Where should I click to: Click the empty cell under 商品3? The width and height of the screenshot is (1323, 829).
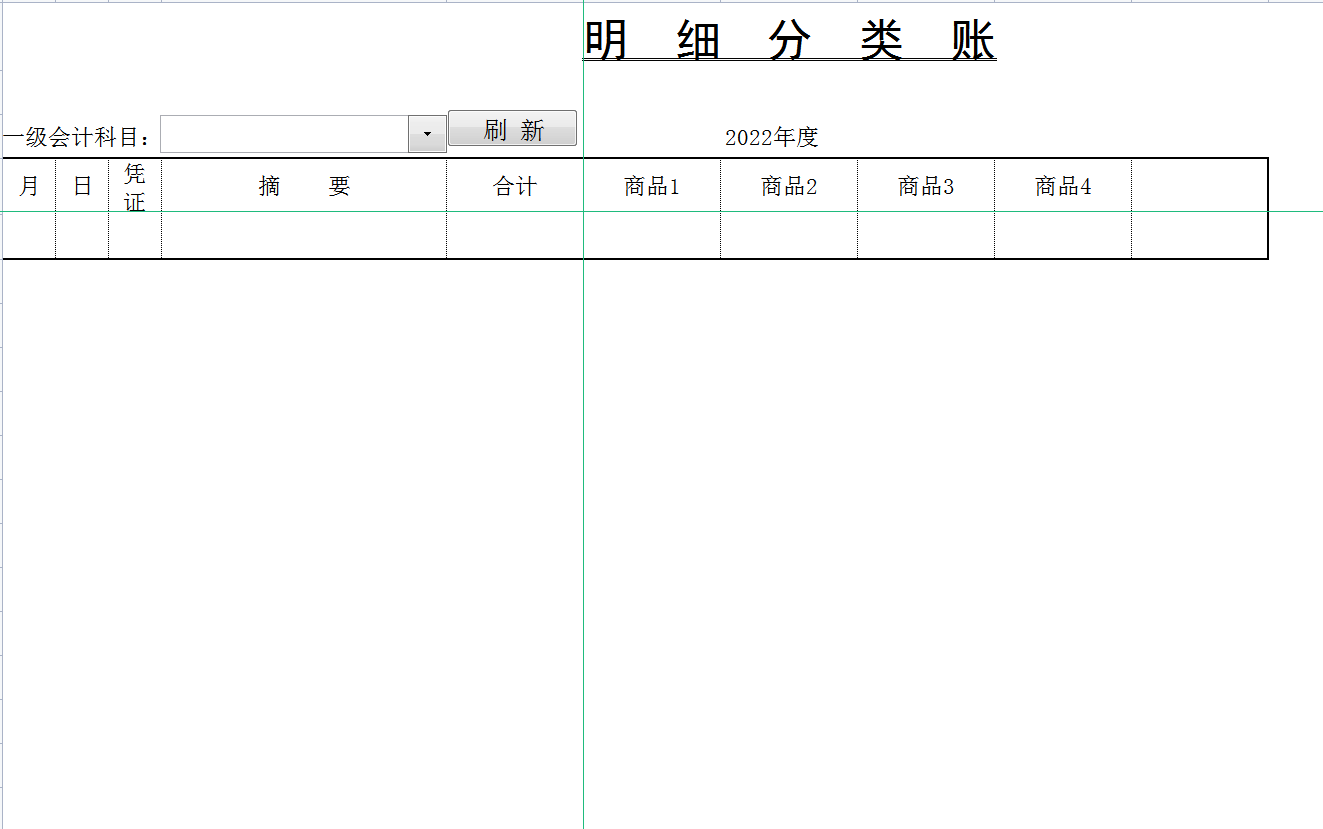pyautogui.click(x=926, y=235)
